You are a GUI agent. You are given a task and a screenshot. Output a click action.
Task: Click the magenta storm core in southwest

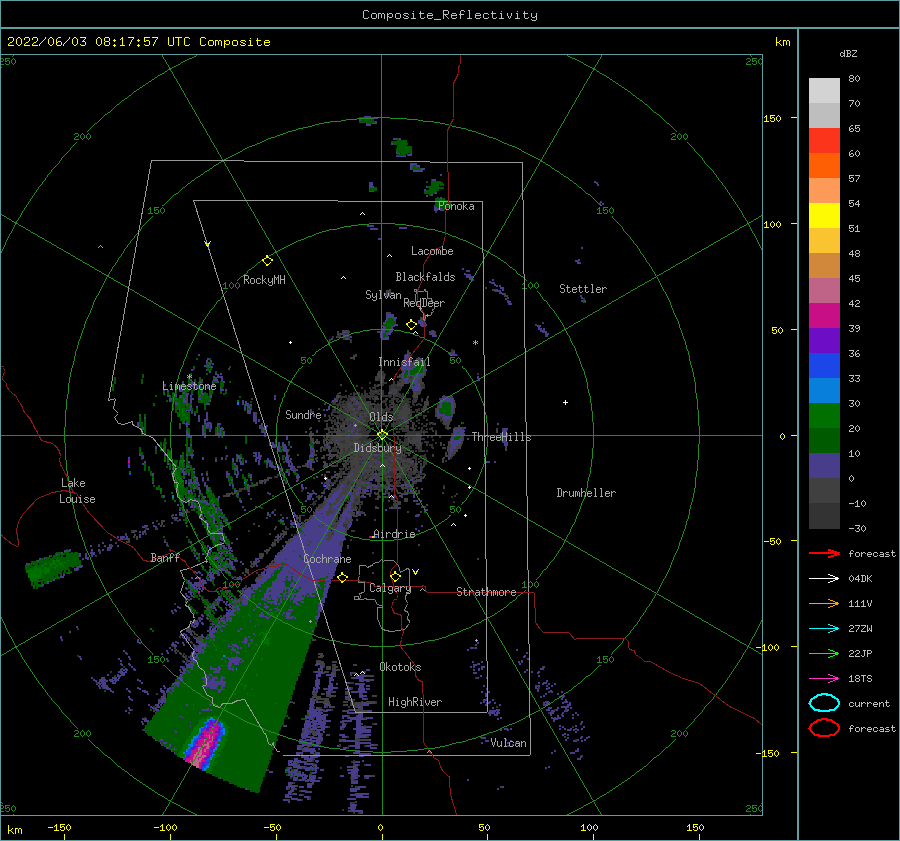(x=205, y=743)
